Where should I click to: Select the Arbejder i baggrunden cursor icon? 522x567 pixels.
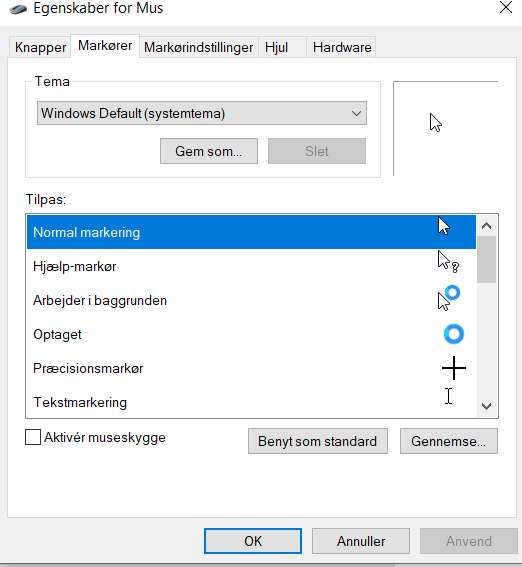(x=449, y=298)
